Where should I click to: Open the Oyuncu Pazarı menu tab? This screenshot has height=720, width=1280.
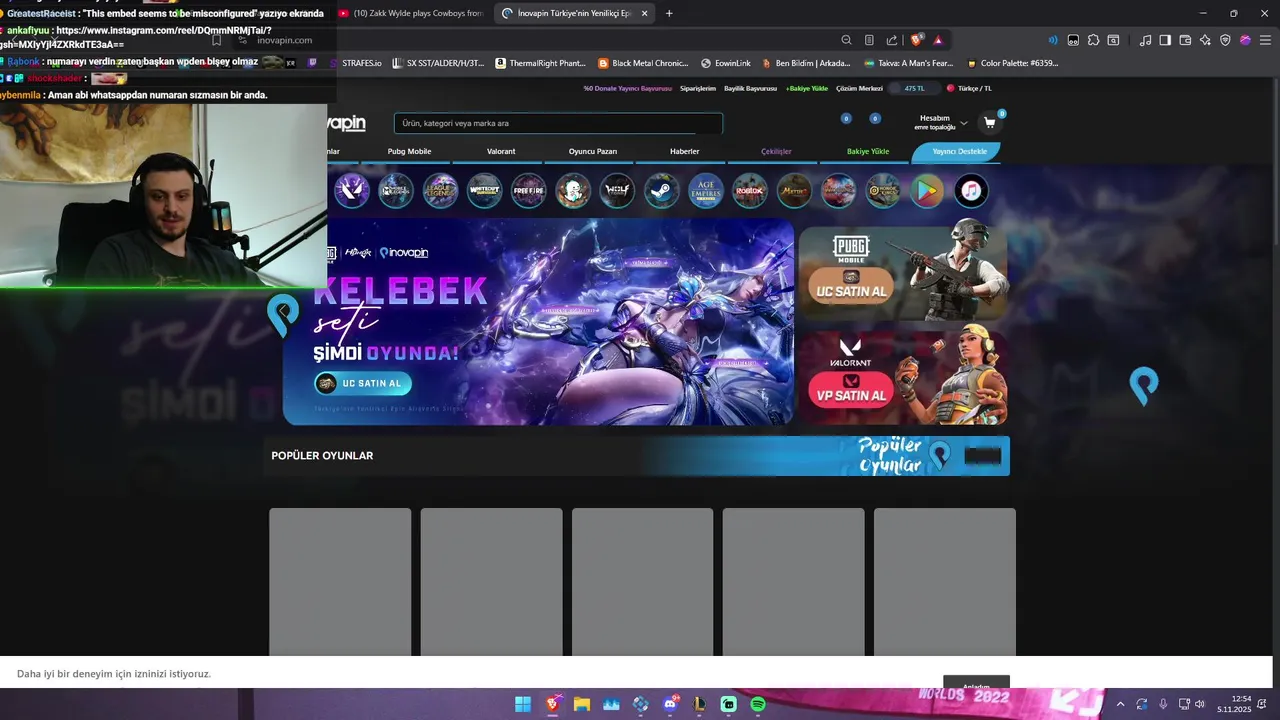point(593,151)
